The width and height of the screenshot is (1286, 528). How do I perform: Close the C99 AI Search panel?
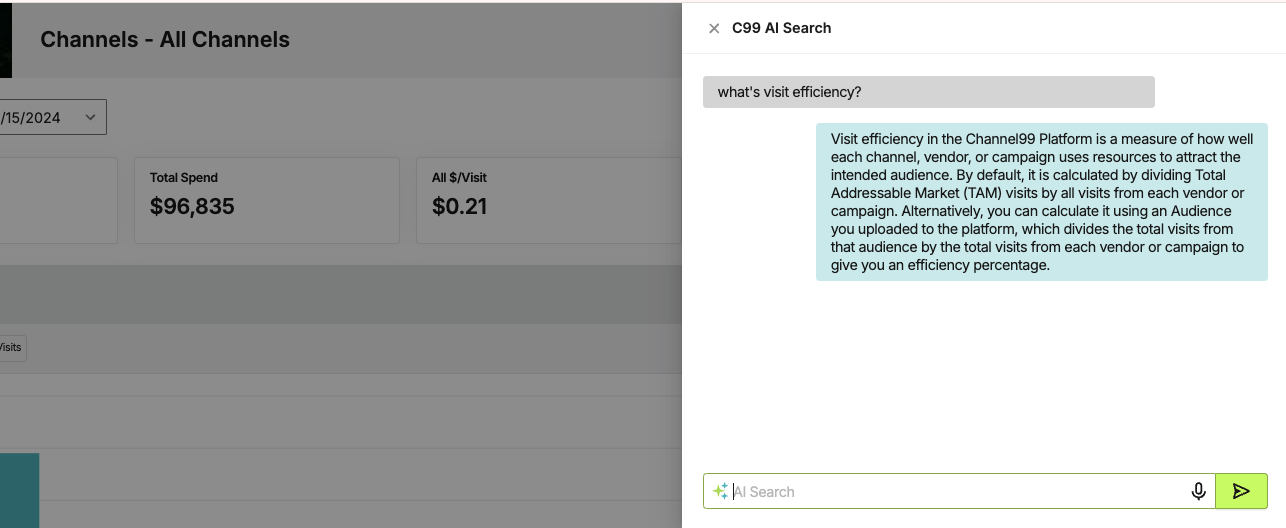(x=714, y=29)
